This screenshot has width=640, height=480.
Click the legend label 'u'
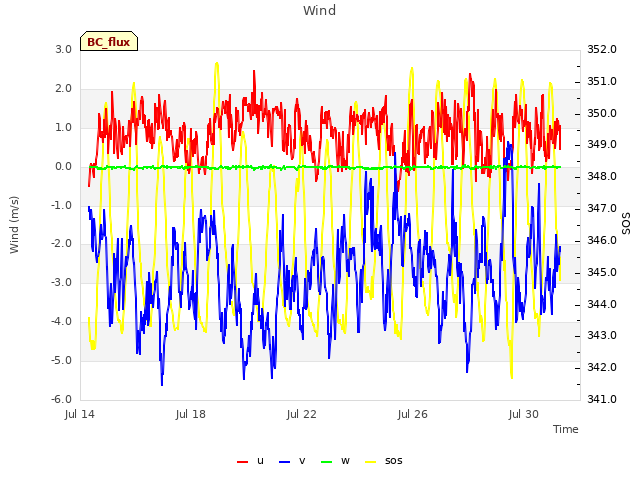(260, 461)
